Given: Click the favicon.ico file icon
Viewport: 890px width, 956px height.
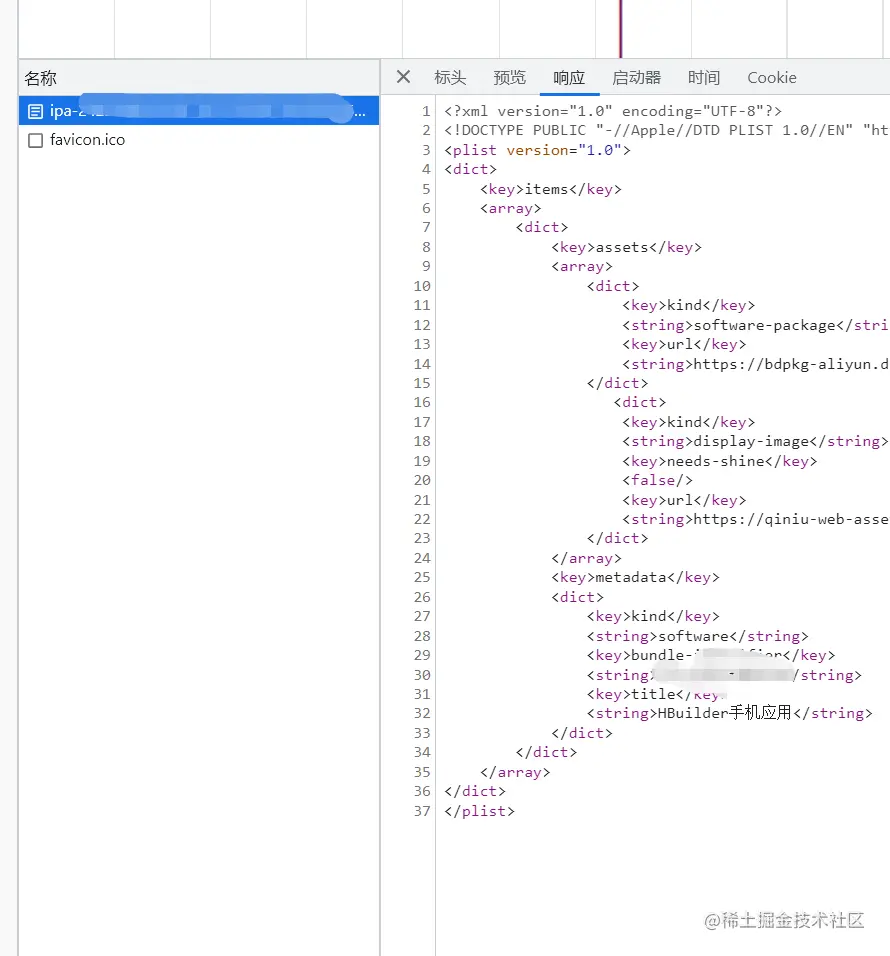Looking at the screenshot, I should [x=35, y=140].
